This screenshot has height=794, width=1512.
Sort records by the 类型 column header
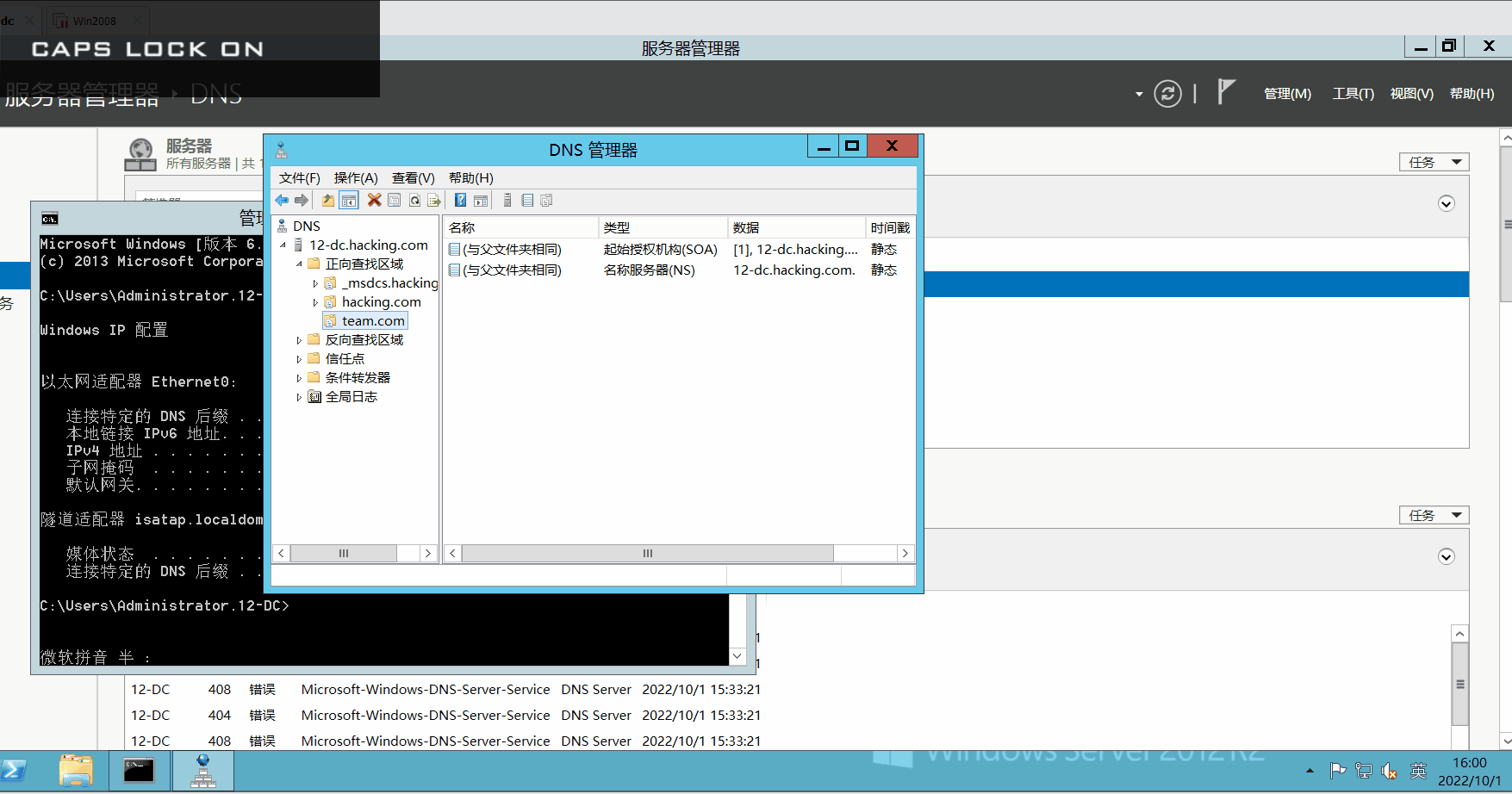663,227
